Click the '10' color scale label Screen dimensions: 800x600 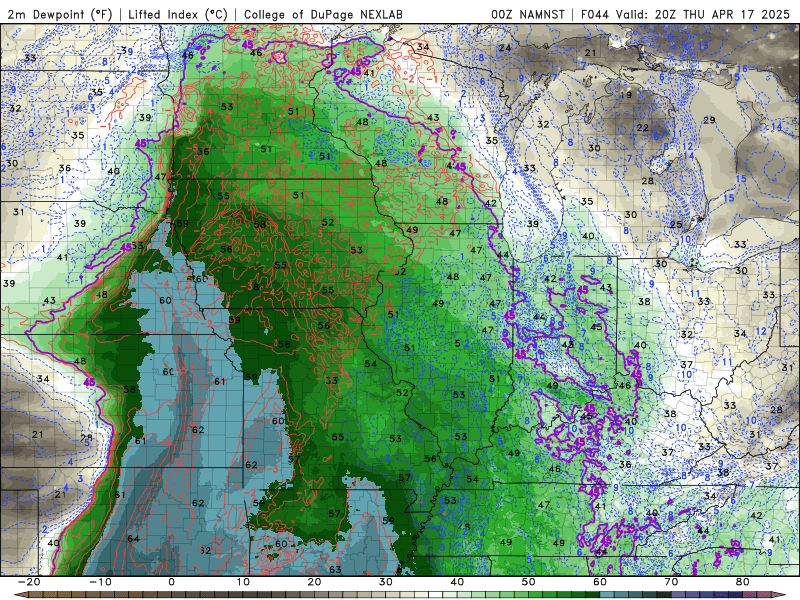pyautogui.click(x=243, y=582)
